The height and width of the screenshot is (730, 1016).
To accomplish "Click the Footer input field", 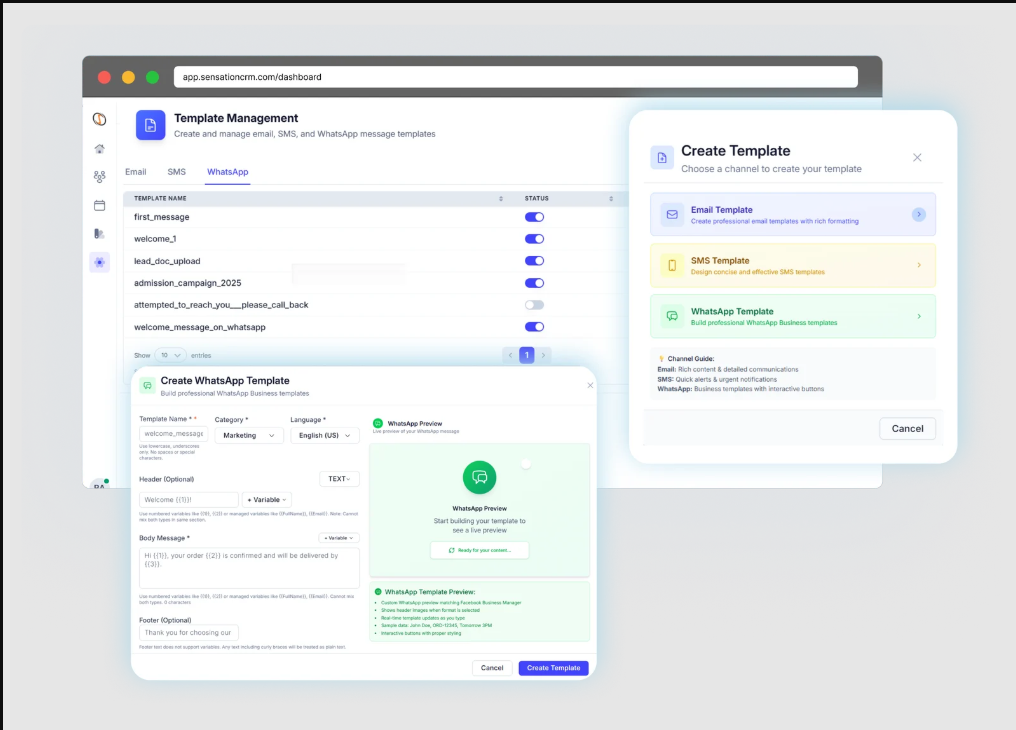I will [189, 633].
